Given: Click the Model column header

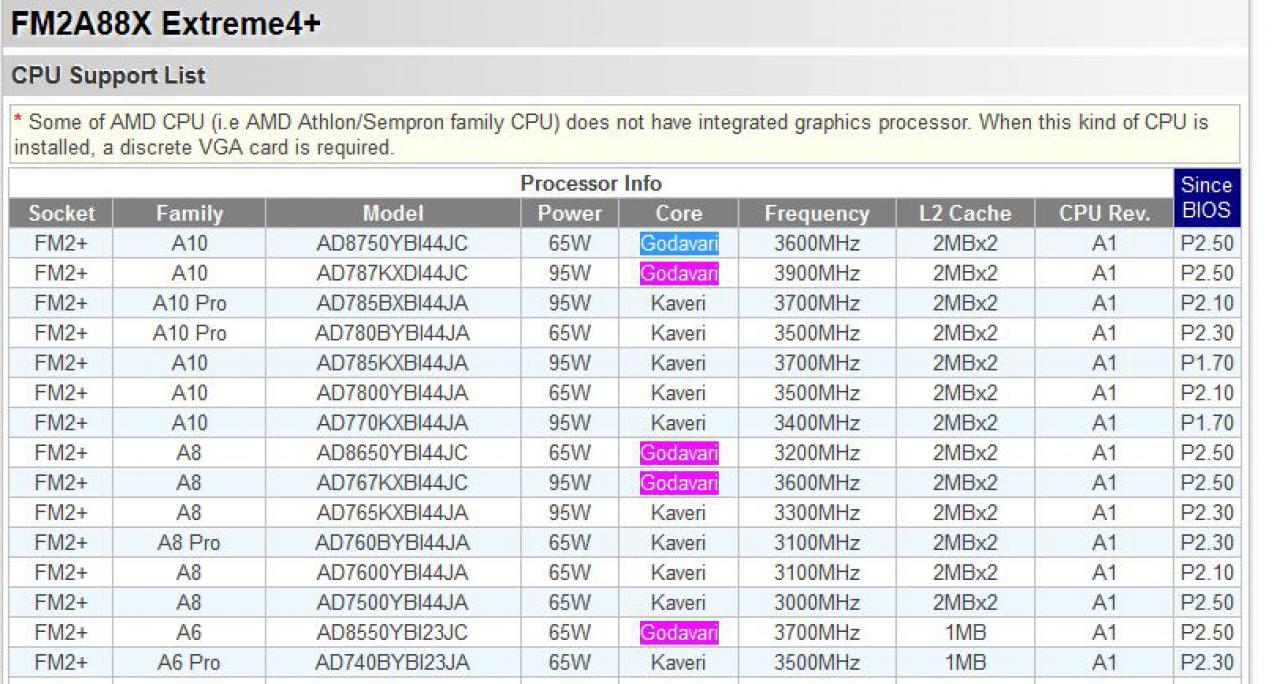Looking at the screenshot, I should (x=393, y=213).
